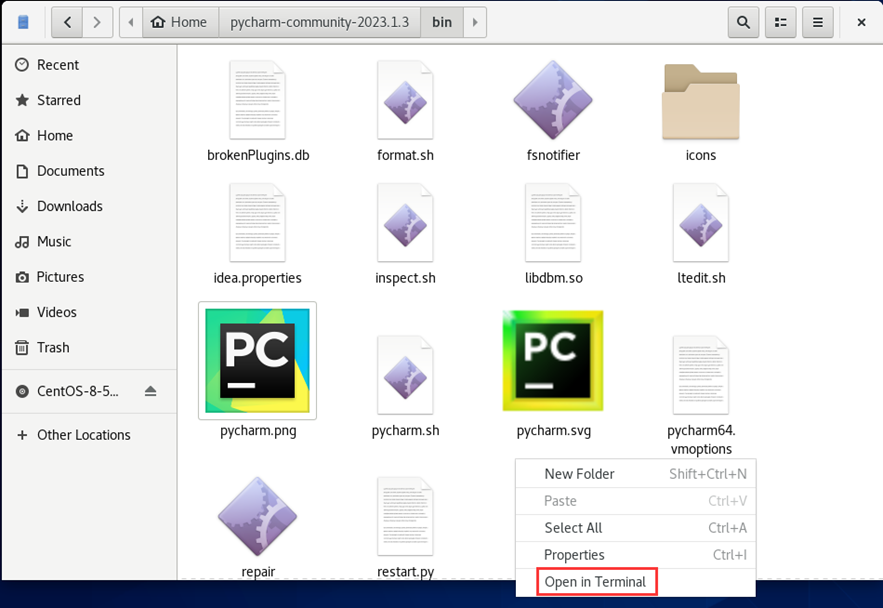
Task: Go forward using the right arrow button
Action: pyautogui.click(x=97, y=23)
